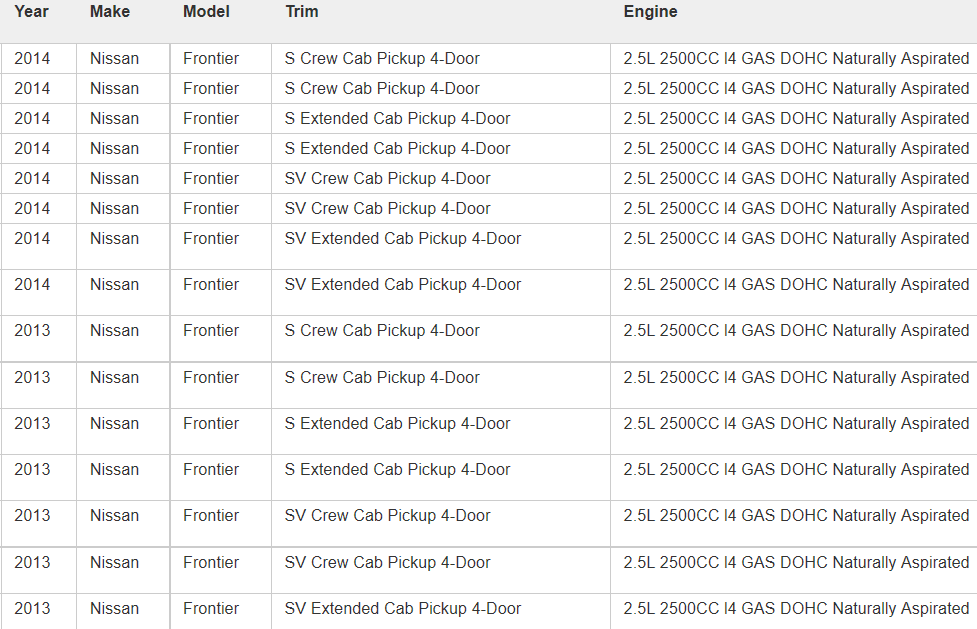This screenshot has height=629, width=977.
Task: Click the first 2013 S Extended Cab trim cell
Action: (x=397, y=424)
